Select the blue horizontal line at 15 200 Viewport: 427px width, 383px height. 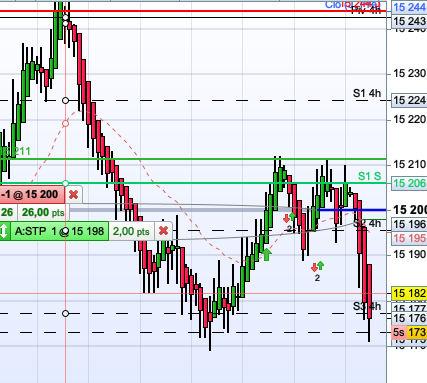352,210
